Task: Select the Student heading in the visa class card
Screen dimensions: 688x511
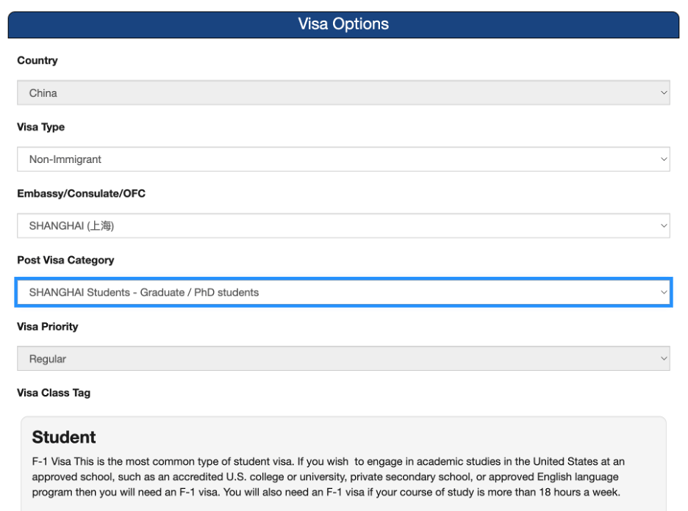Action: tap(64, 437)
